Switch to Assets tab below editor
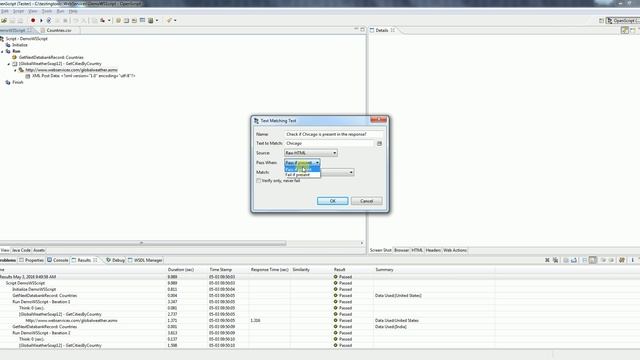Viewport: 640px width, 360px height. (x=39, y=250)
